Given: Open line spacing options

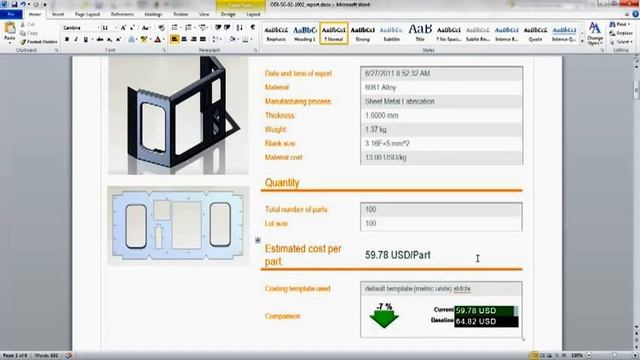Looking at the screenshot, I should pyautogui.click(x=216, y=40).
